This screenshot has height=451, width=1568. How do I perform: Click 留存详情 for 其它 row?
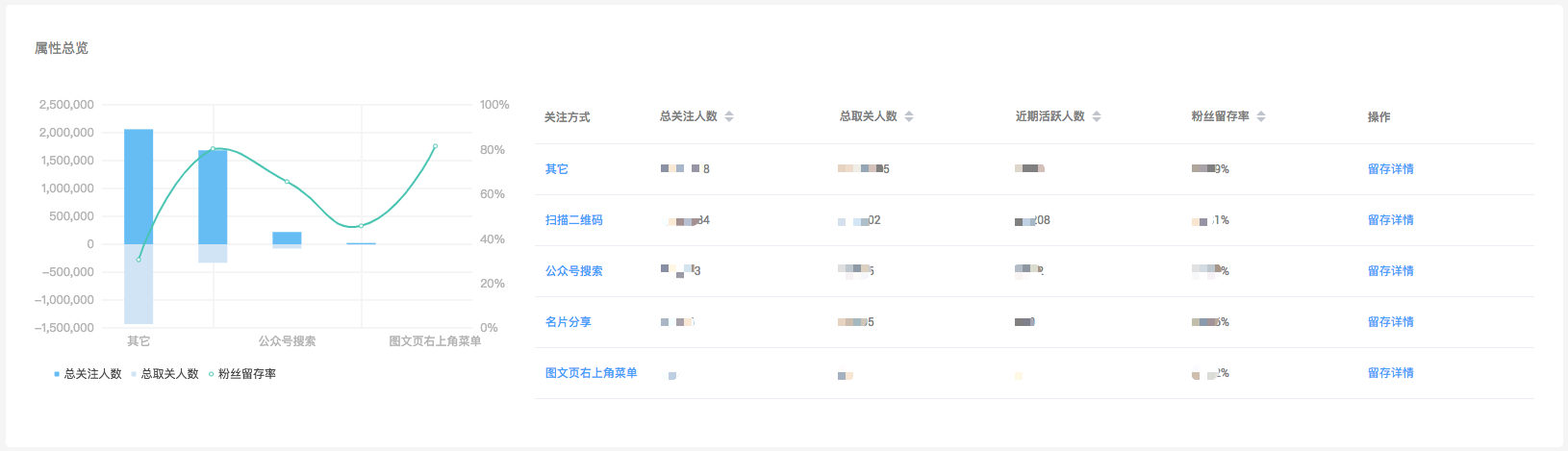coord(1391,169)
